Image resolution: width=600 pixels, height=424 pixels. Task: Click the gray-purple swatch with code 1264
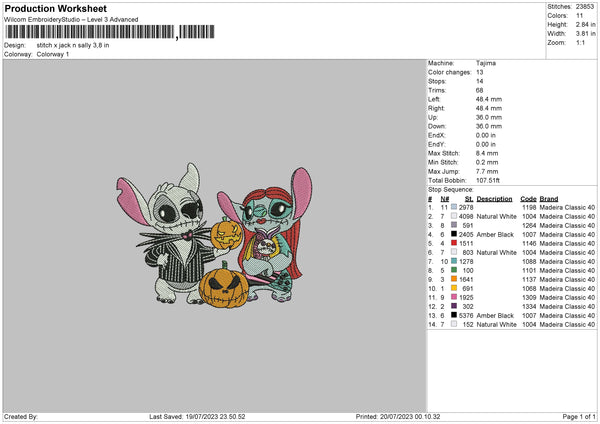tap(454, 225)
